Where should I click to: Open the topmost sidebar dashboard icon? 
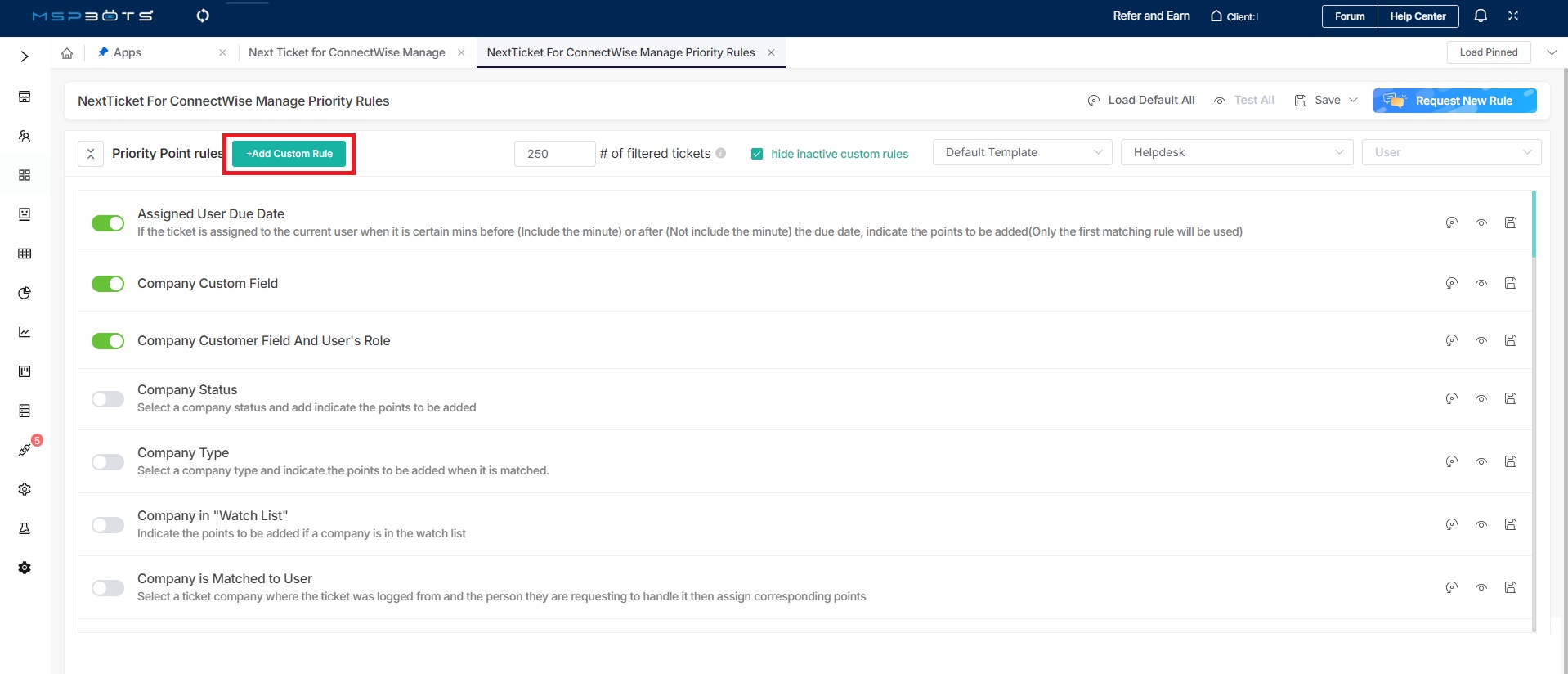25,97
